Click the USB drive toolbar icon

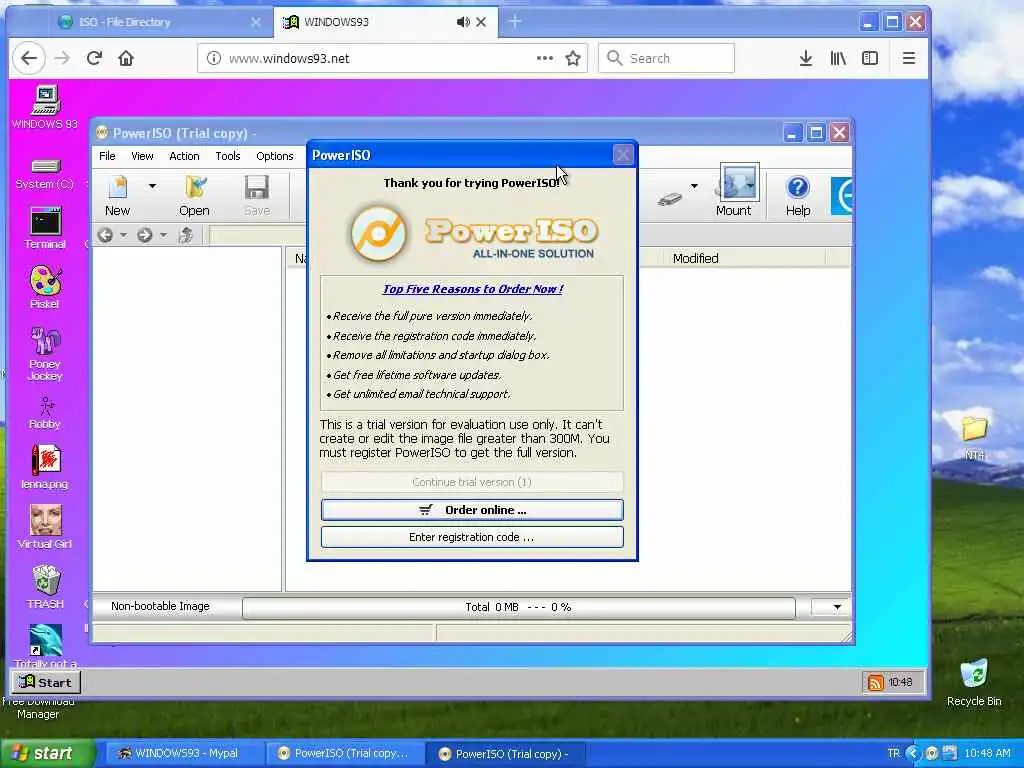point(670,199)
